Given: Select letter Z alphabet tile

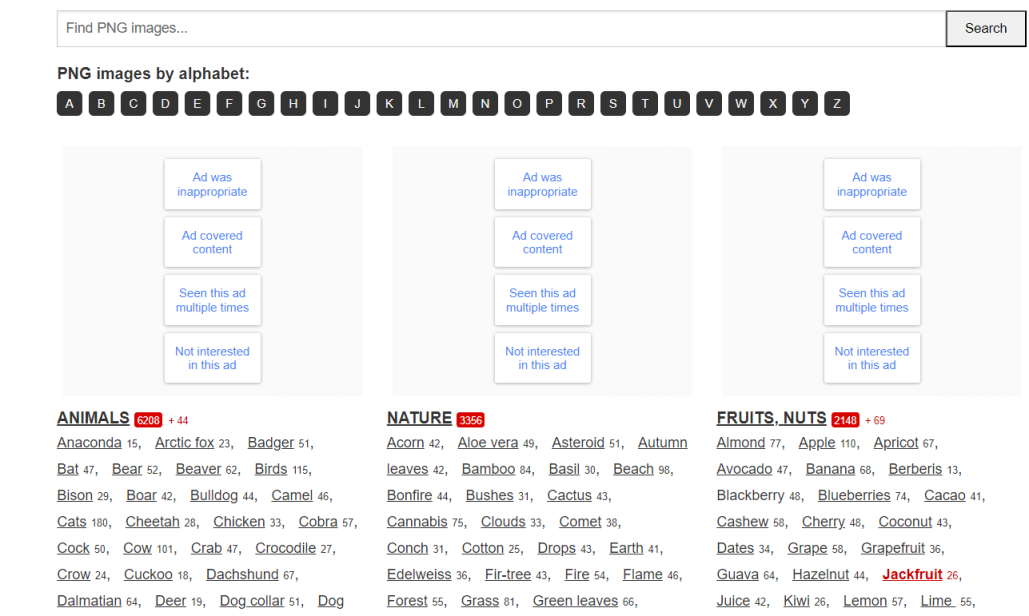Looking at the screenshot, I should pos(837,104).
